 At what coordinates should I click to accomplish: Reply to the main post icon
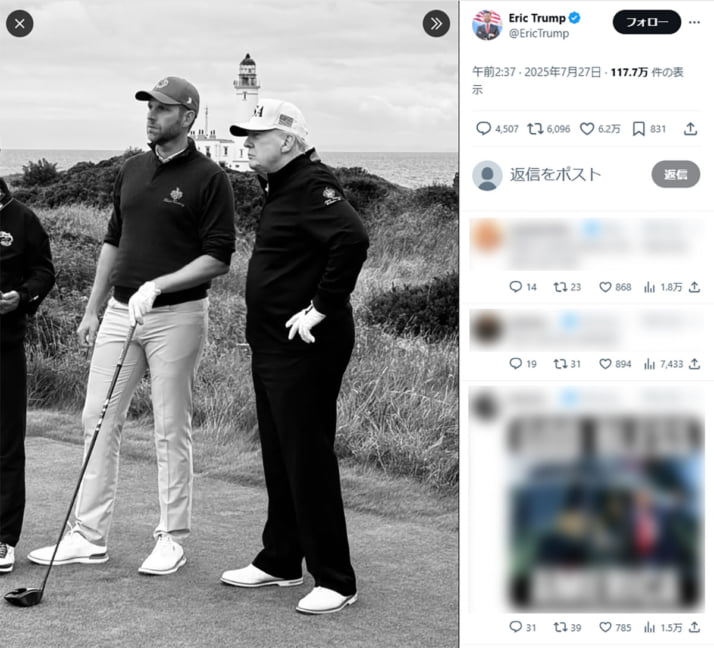coord(484,129)
